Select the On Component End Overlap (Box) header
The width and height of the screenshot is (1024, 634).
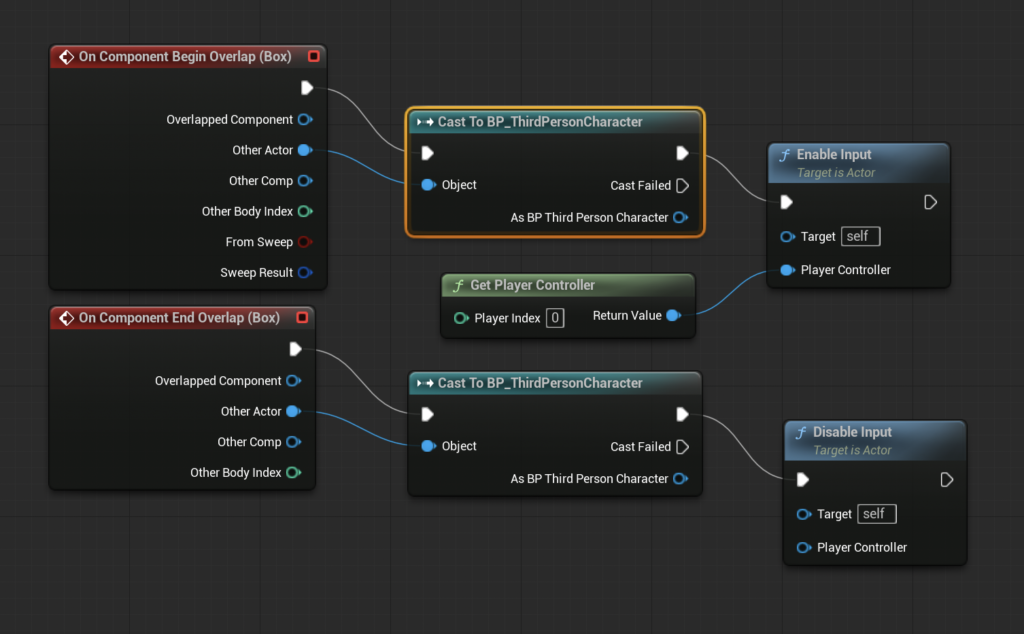(x=179, y=318)
